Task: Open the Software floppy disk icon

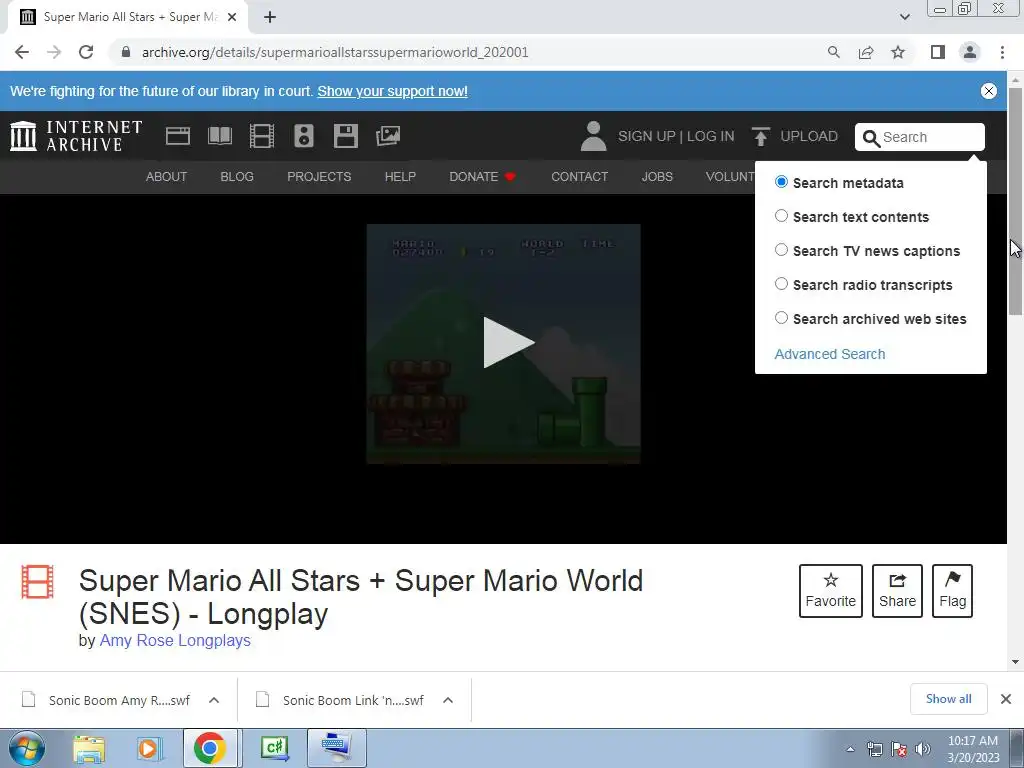Action: (345, 136)
